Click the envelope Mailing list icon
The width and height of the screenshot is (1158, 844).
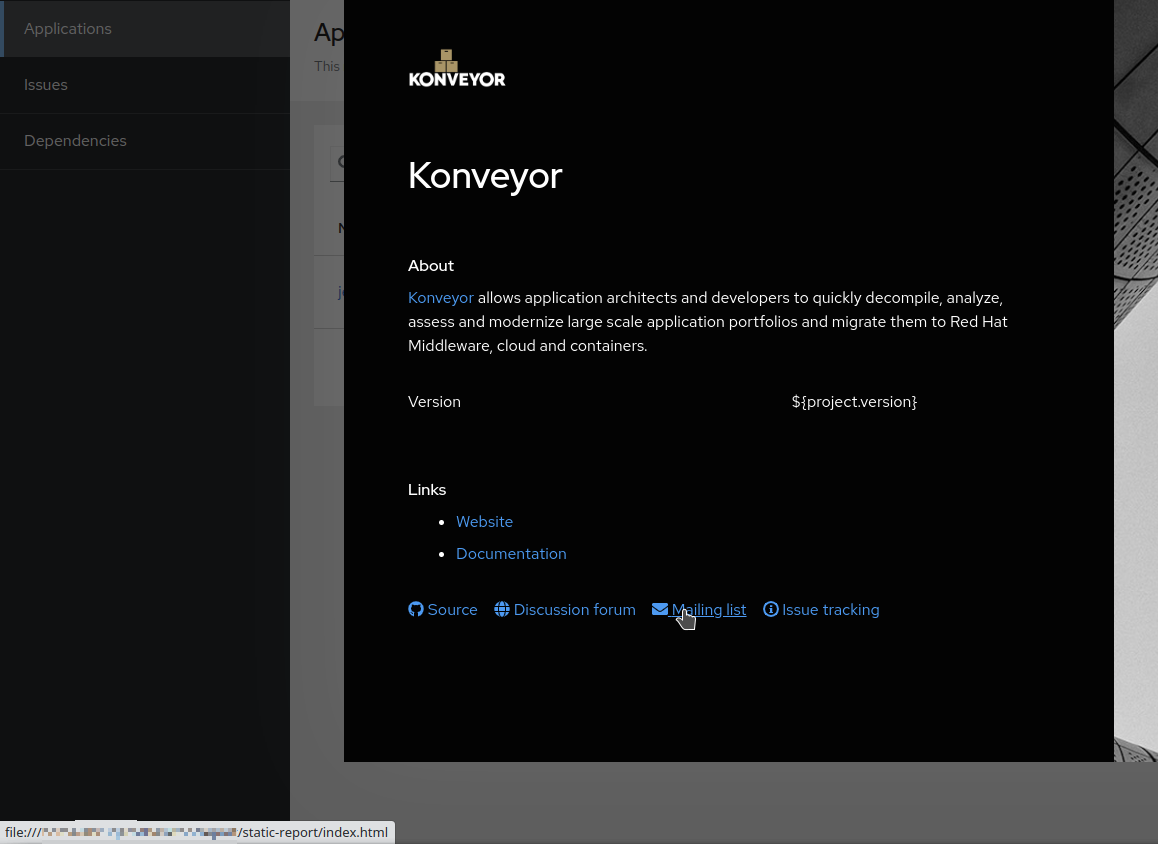pos(659,609)
